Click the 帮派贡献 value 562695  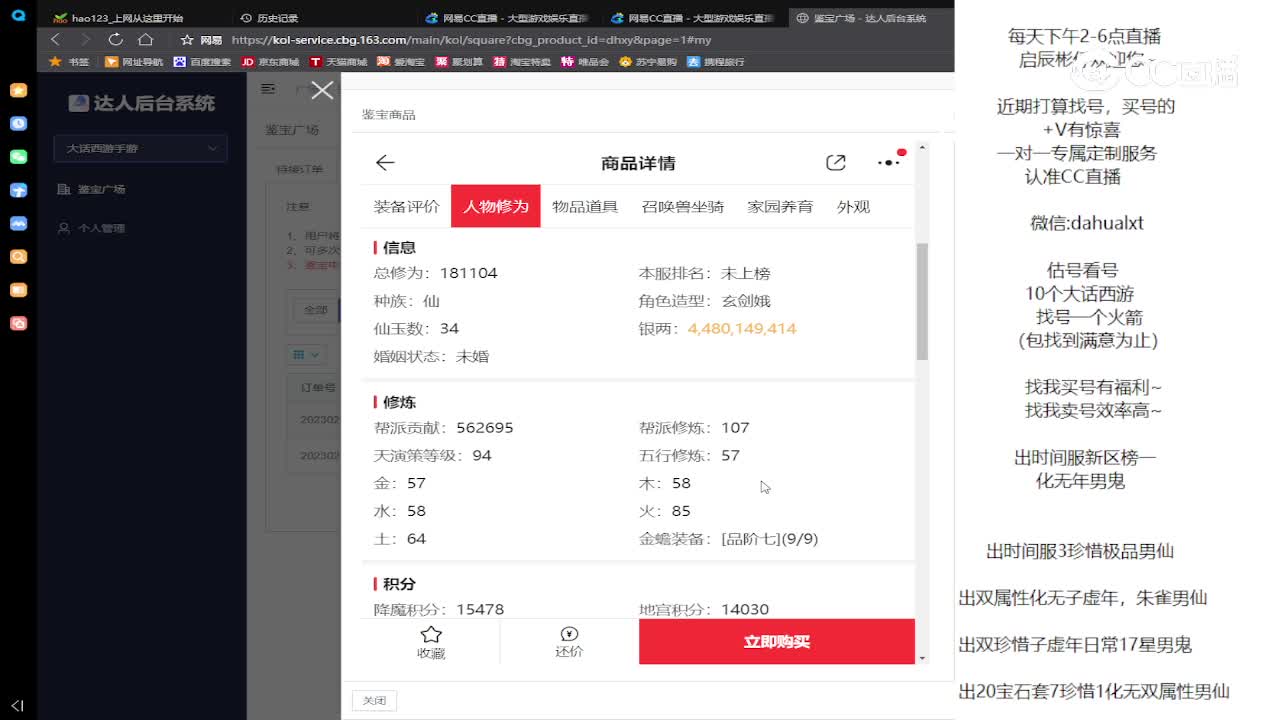click(485, 428)
